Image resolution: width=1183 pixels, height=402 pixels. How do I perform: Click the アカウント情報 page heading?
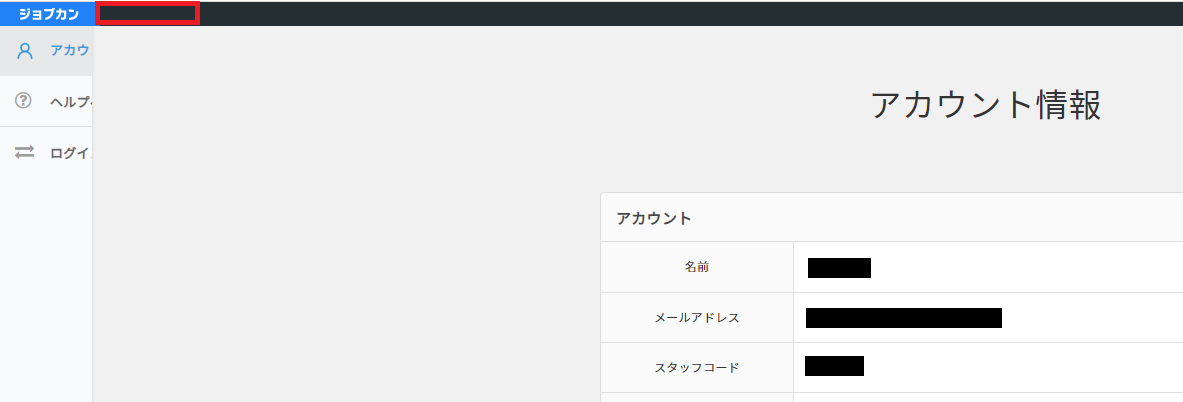click(x=985, y=106)
